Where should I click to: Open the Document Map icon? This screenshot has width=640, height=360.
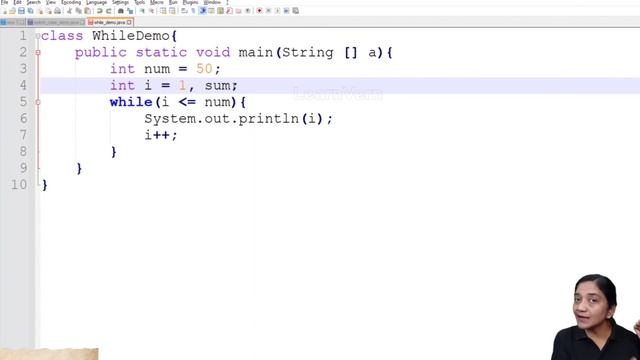click(220, 11)
